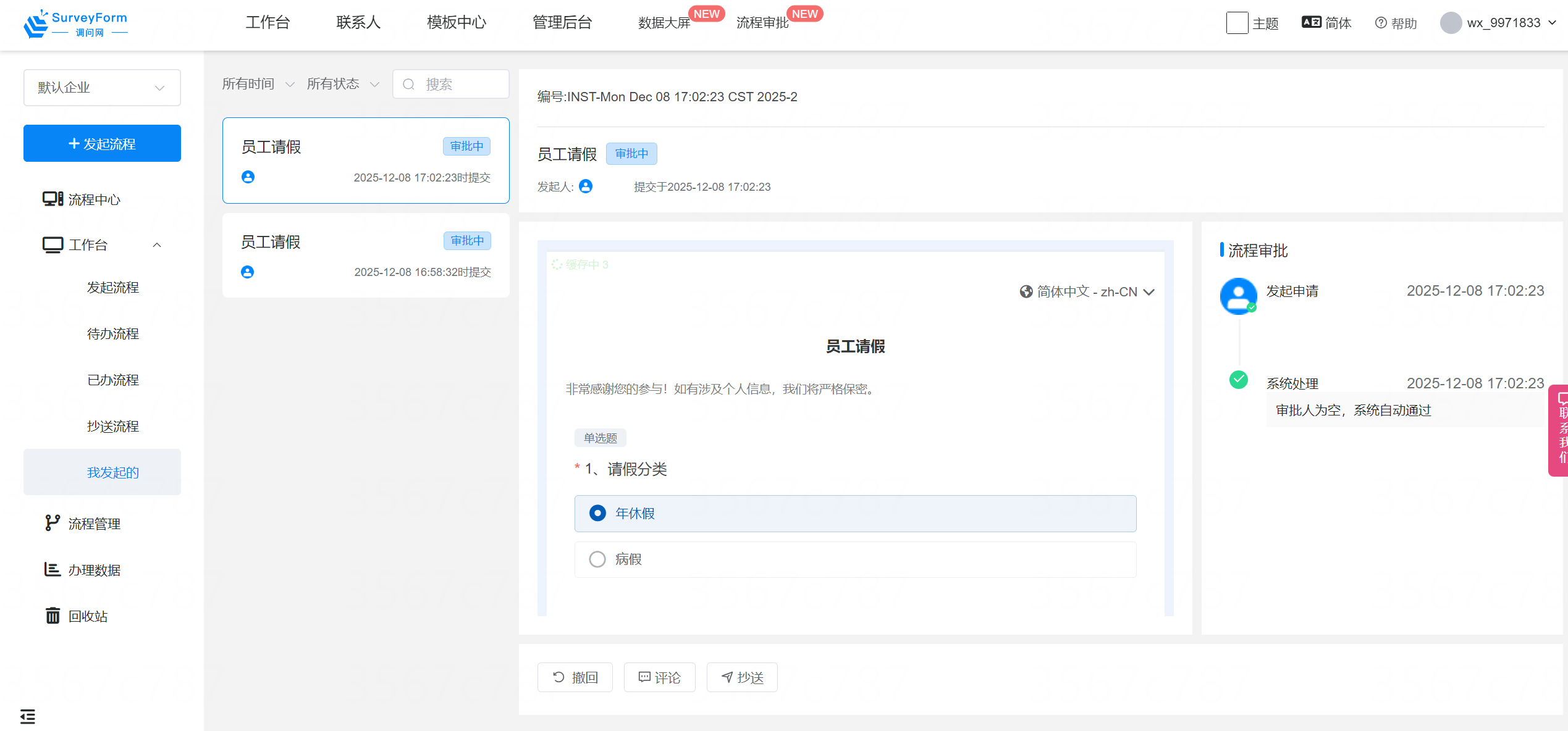
Task: Click the 撤回 button
Action: pos(575,677)
